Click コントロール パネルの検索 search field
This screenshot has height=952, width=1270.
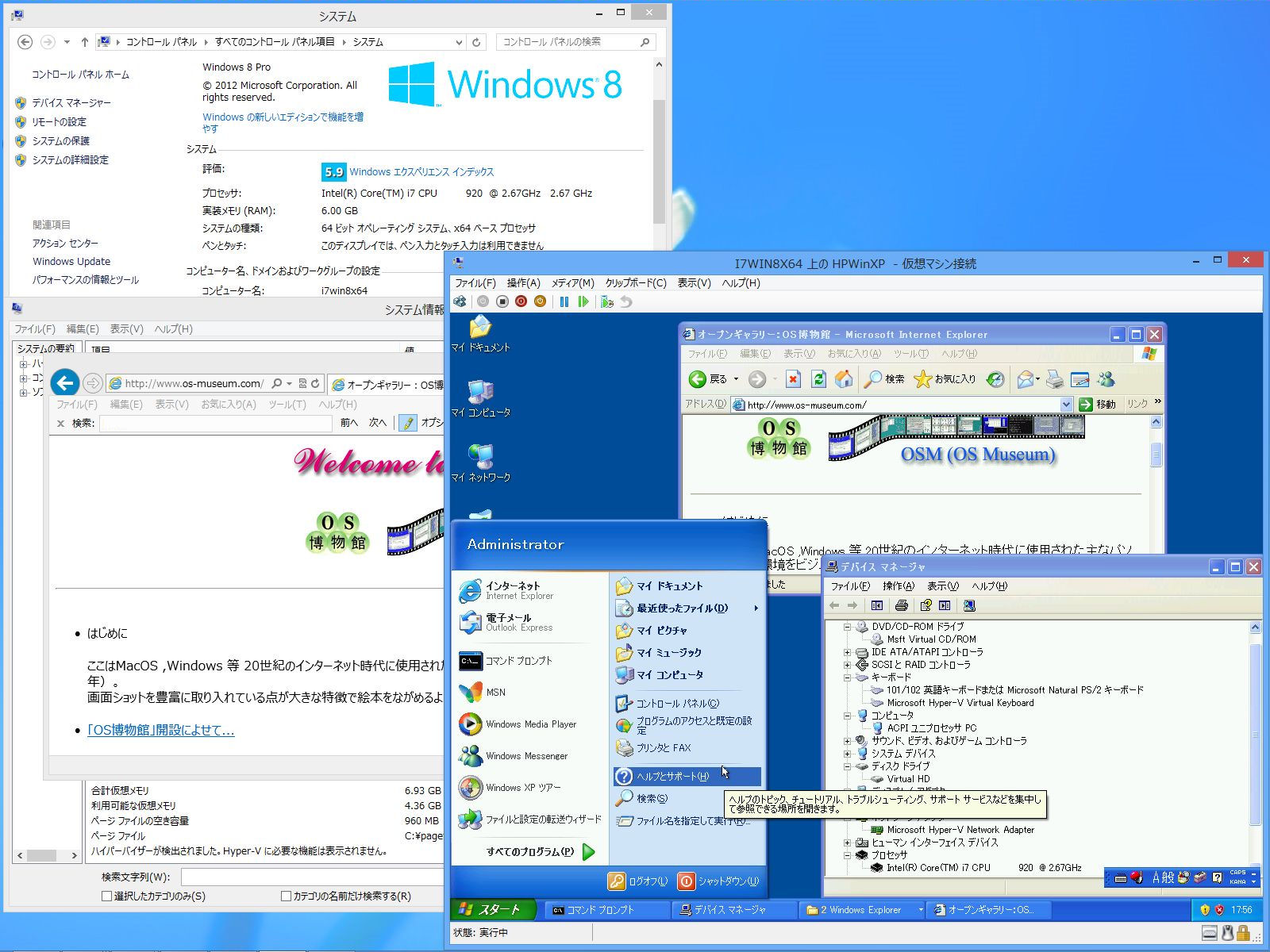tap(576, 42)
